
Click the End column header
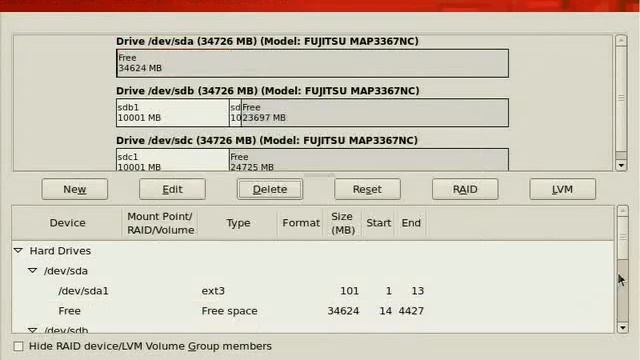coord(411,223)
